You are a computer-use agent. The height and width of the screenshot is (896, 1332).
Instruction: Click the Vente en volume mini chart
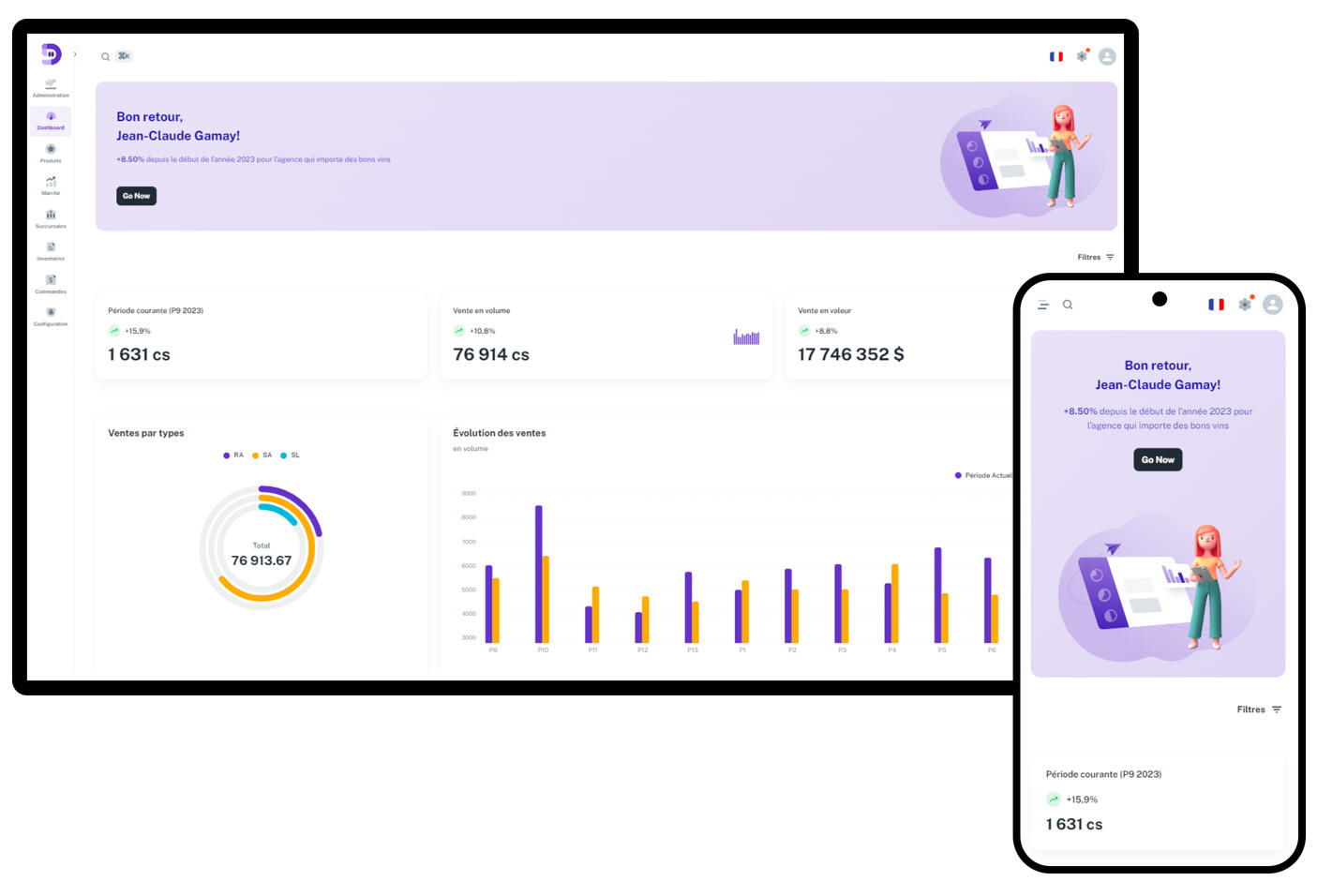(746, 337)
